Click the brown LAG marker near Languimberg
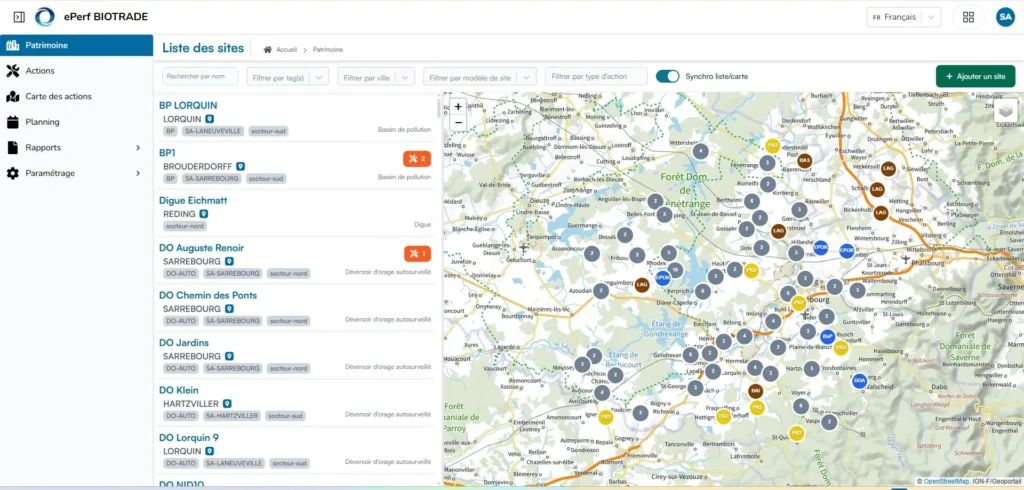This screenshot has width=1024, height=490. [642, 285]
